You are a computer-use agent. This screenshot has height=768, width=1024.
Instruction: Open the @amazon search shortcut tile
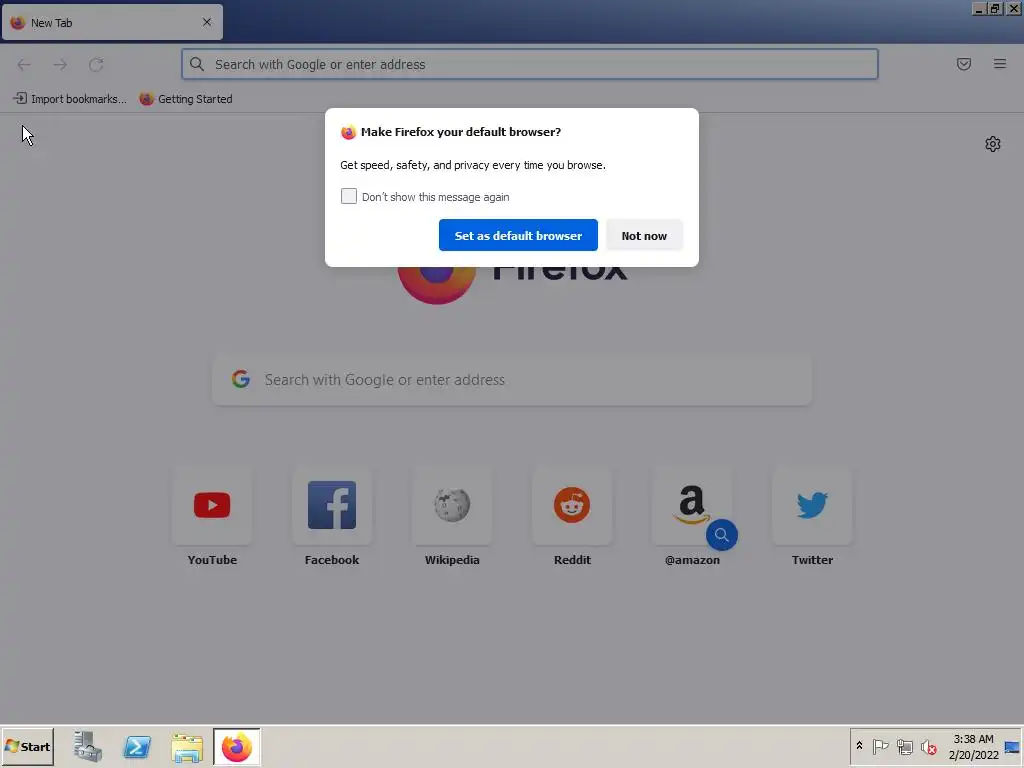[x=692, y=505]
